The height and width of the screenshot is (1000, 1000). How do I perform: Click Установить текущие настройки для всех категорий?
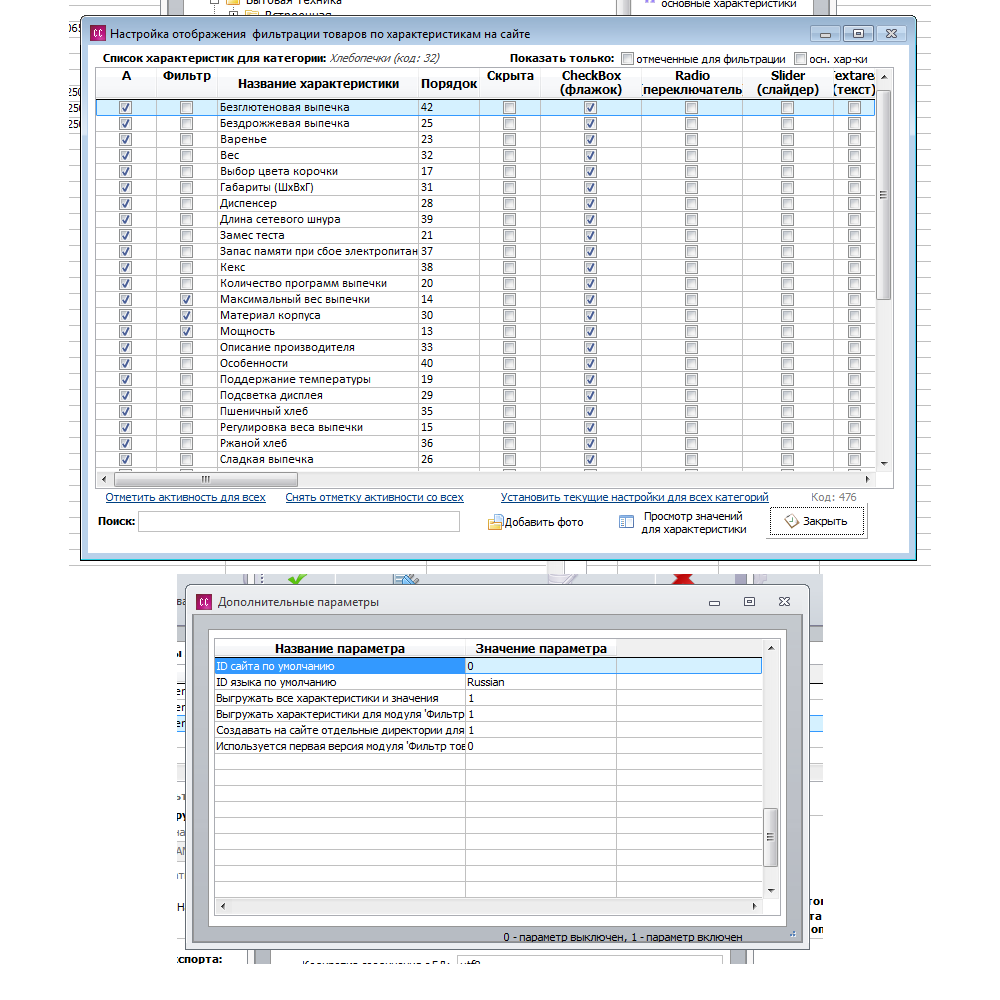635,497
